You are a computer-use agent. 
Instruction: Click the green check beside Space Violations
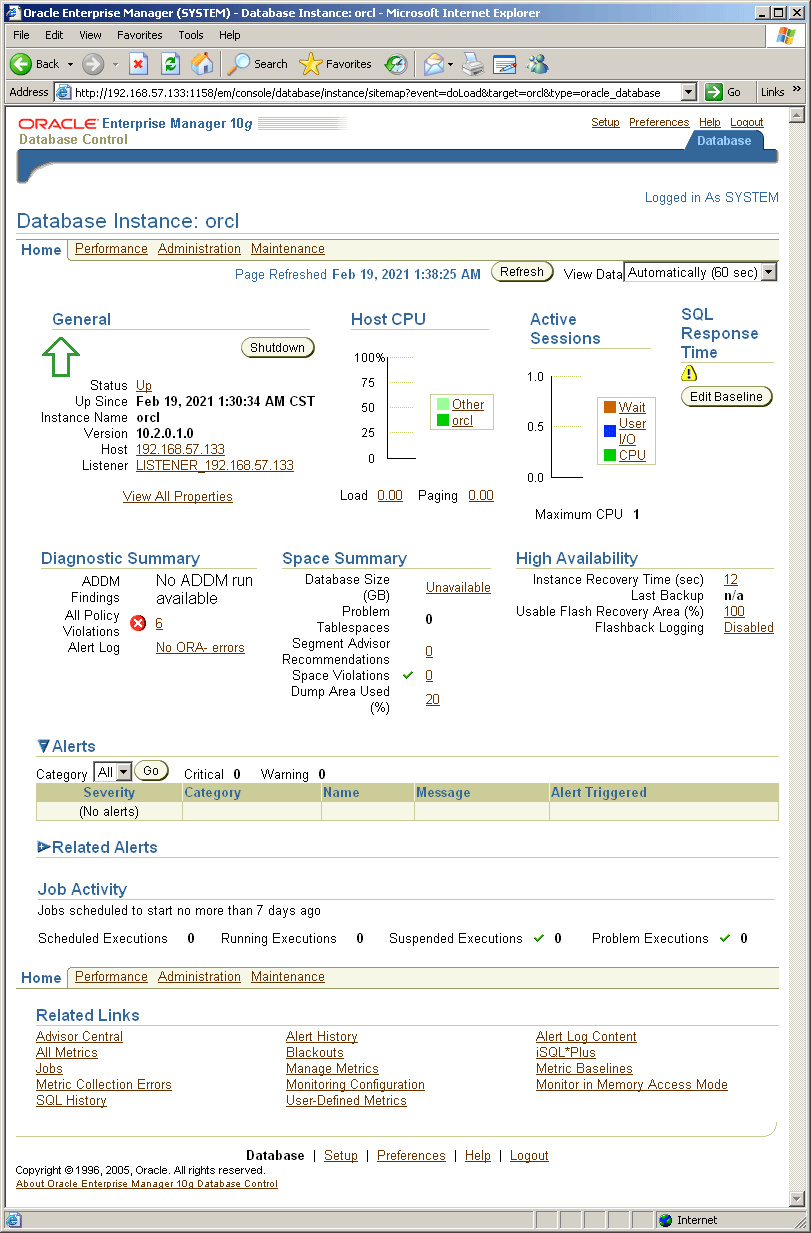pyautogui.click(x=408, y=675)
